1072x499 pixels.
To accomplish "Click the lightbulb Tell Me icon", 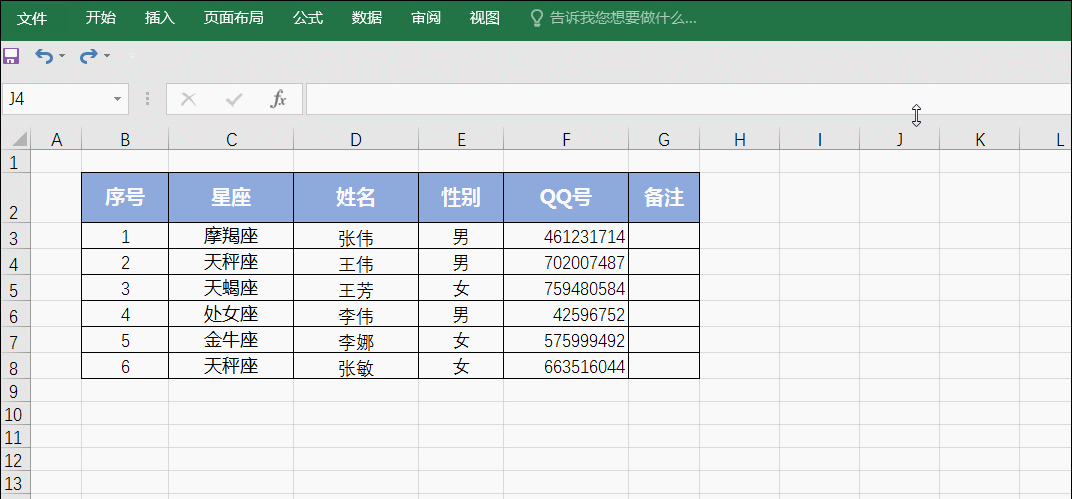I will click(536, 18).
